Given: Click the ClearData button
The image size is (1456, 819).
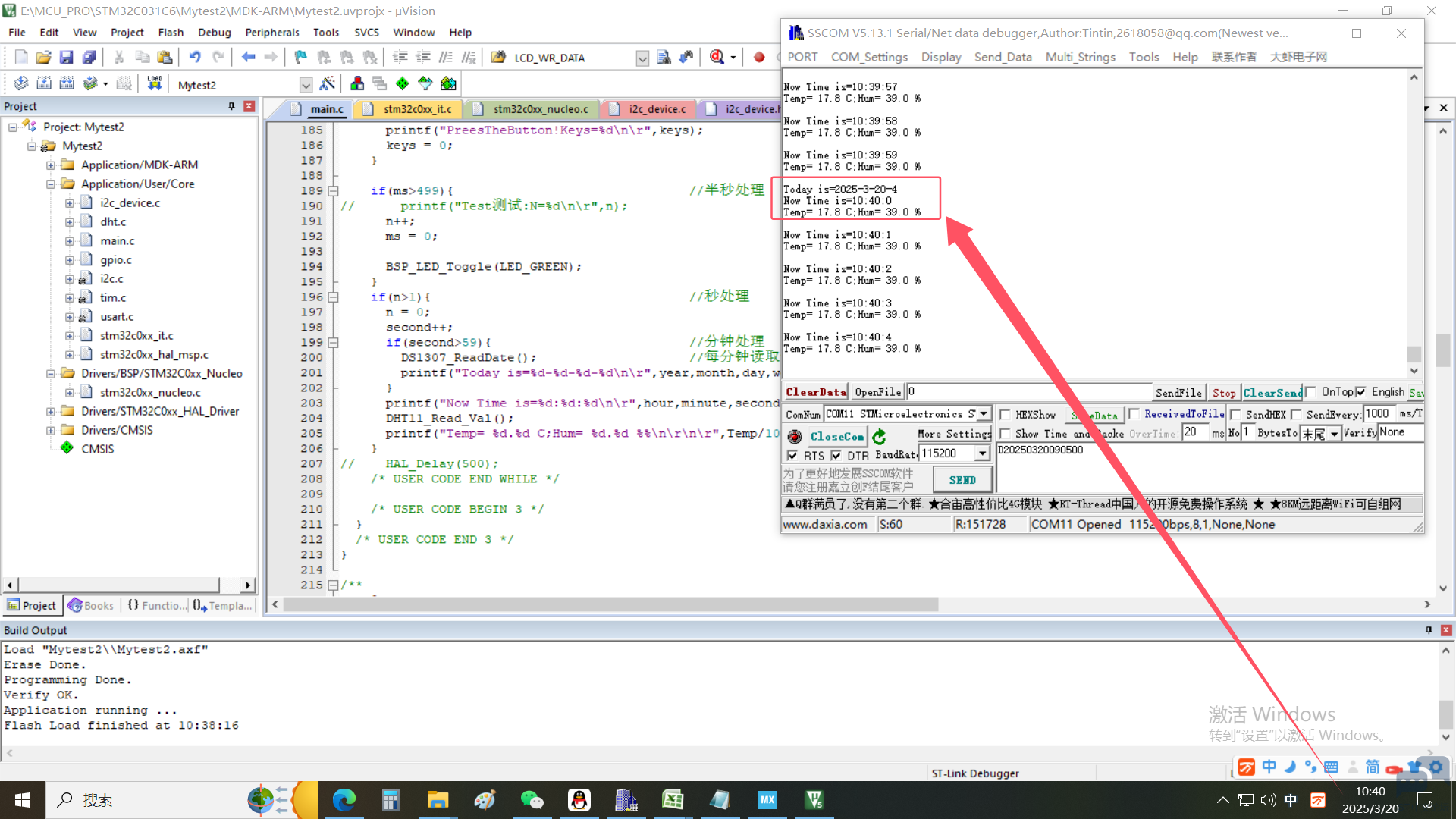Looking at the screenshot, I should (816, 392).
